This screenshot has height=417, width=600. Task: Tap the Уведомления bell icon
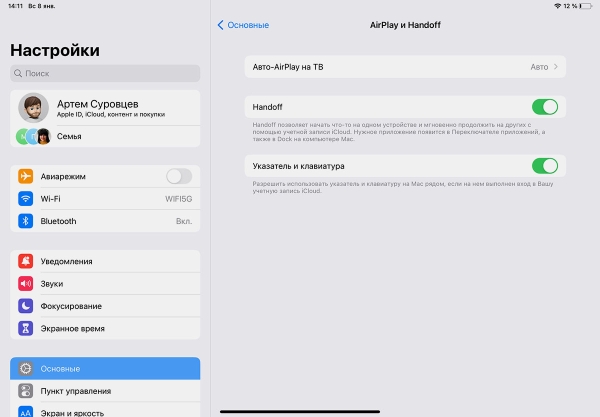[x=25, y=261]
